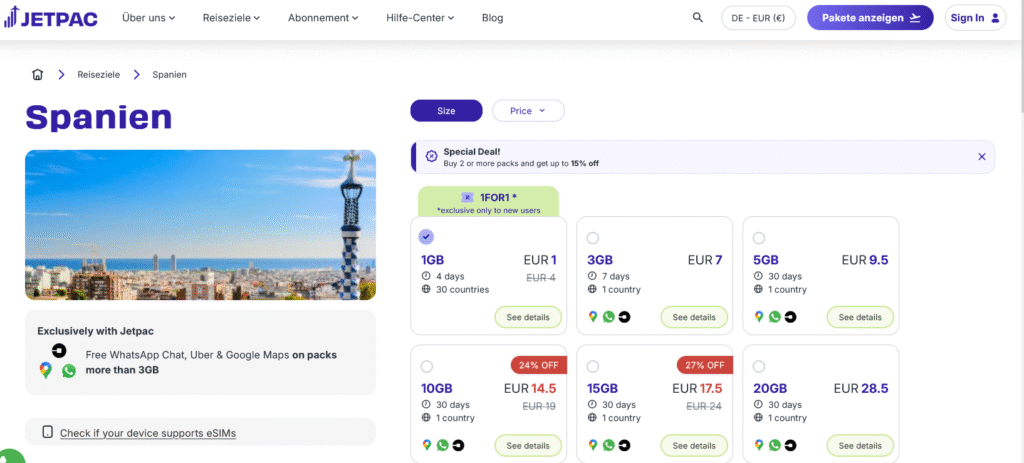Click Pakete anzeigen button

871,18
